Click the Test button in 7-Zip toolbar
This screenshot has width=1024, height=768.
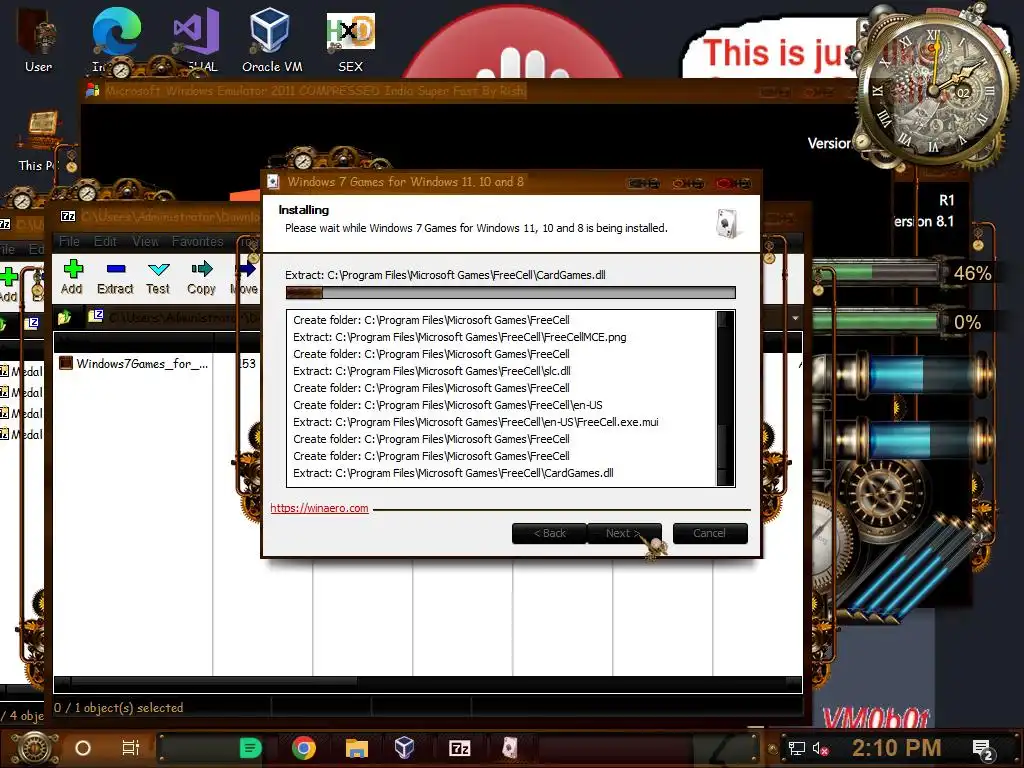(158, 278)
